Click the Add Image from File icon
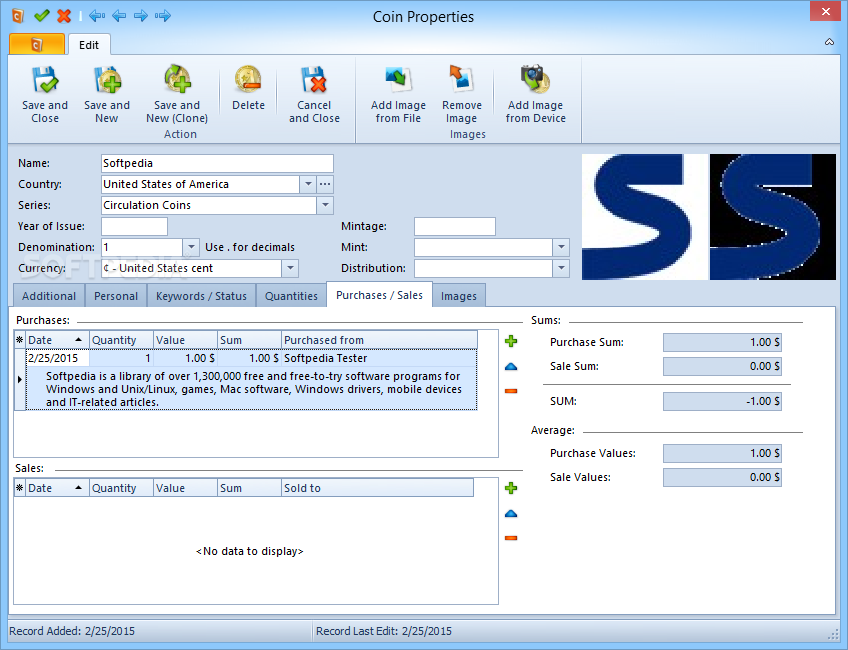Viewport: 848px width, 650px height. [399, 80]
